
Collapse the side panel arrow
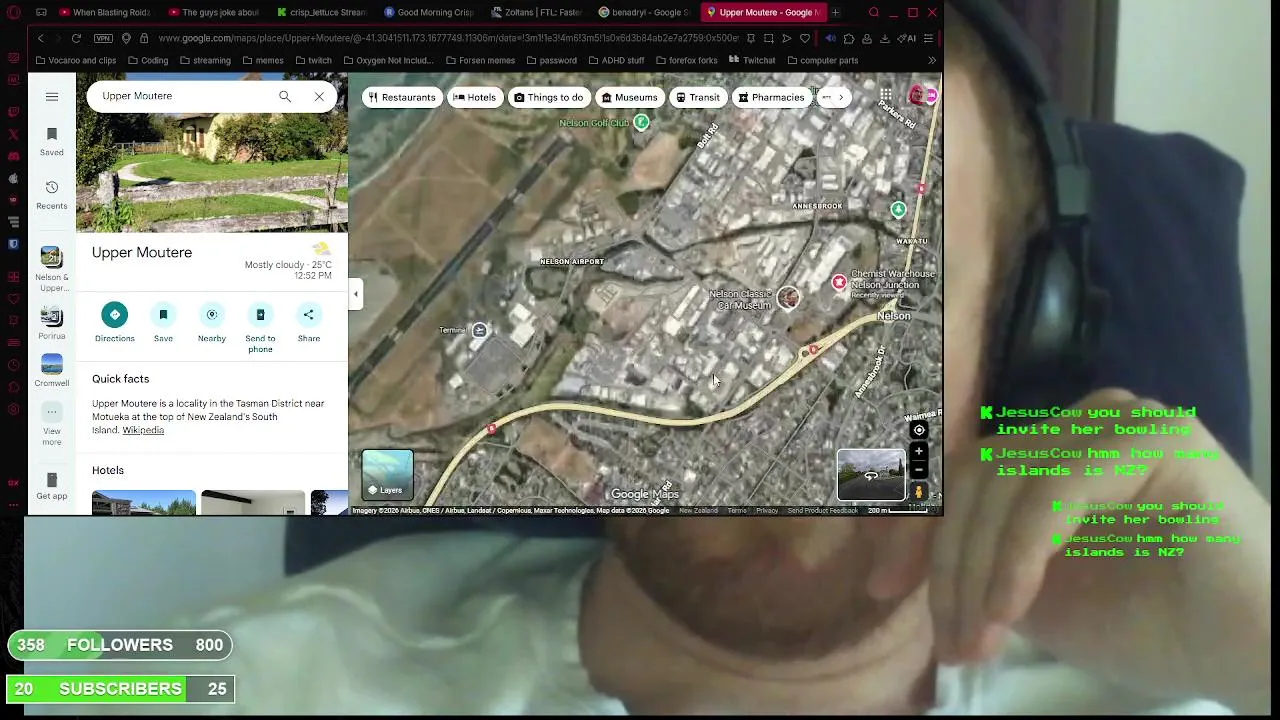(x=355, y=294)
